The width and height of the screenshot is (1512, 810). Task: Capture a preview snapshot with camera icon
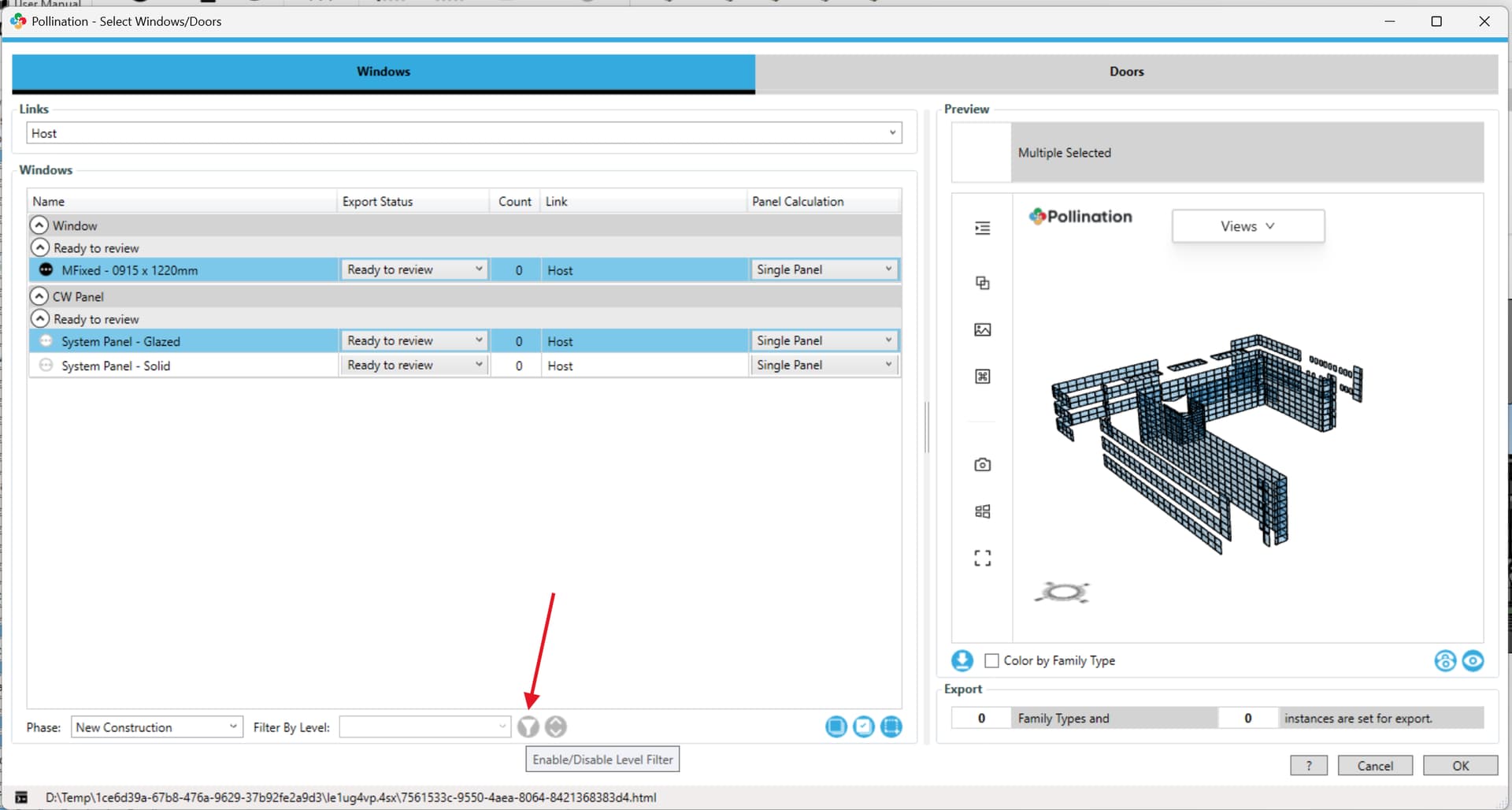coord(983,465)
